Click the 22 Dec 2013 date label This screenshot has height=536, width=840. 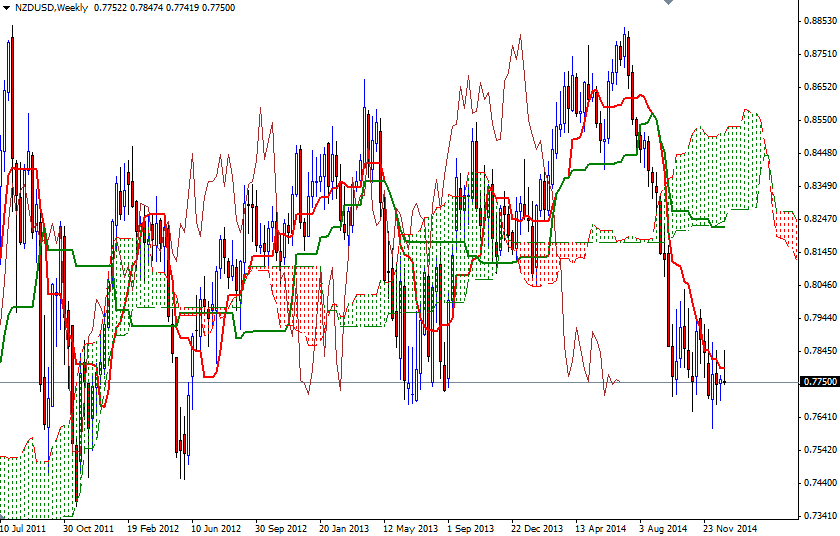[537, 529]
